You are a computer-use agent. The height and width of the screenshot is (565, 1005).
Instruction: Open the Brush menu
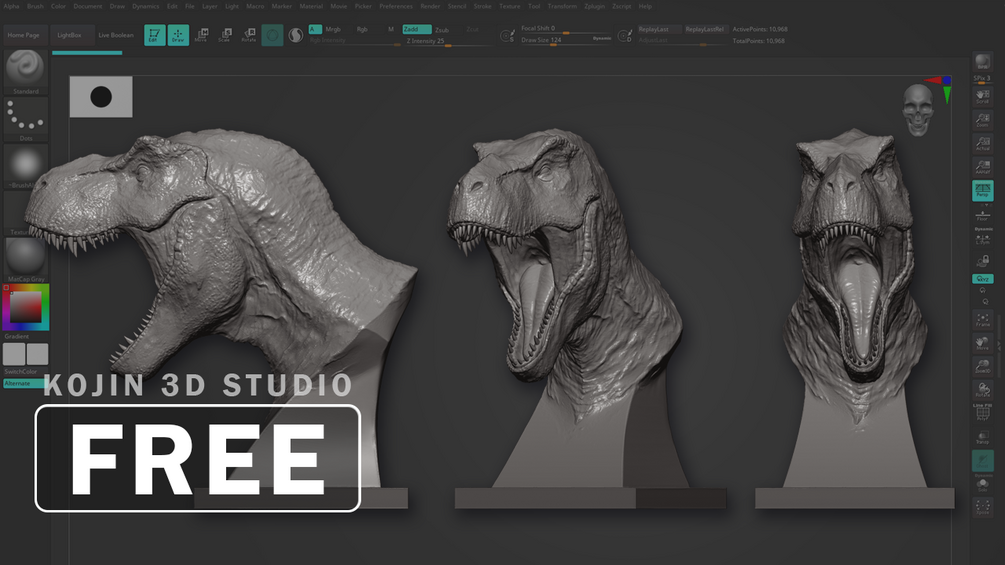35,6
